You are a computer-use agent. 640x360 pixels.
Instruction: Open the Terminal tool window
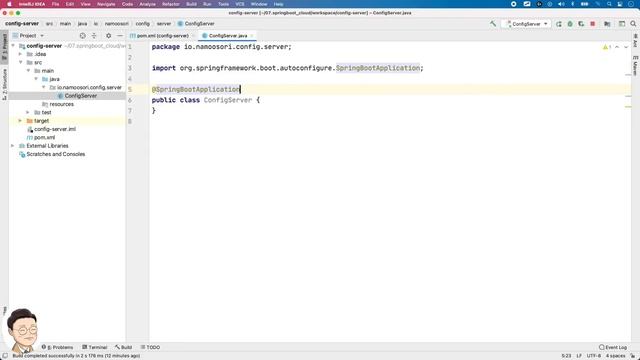(x=95, y=347)
